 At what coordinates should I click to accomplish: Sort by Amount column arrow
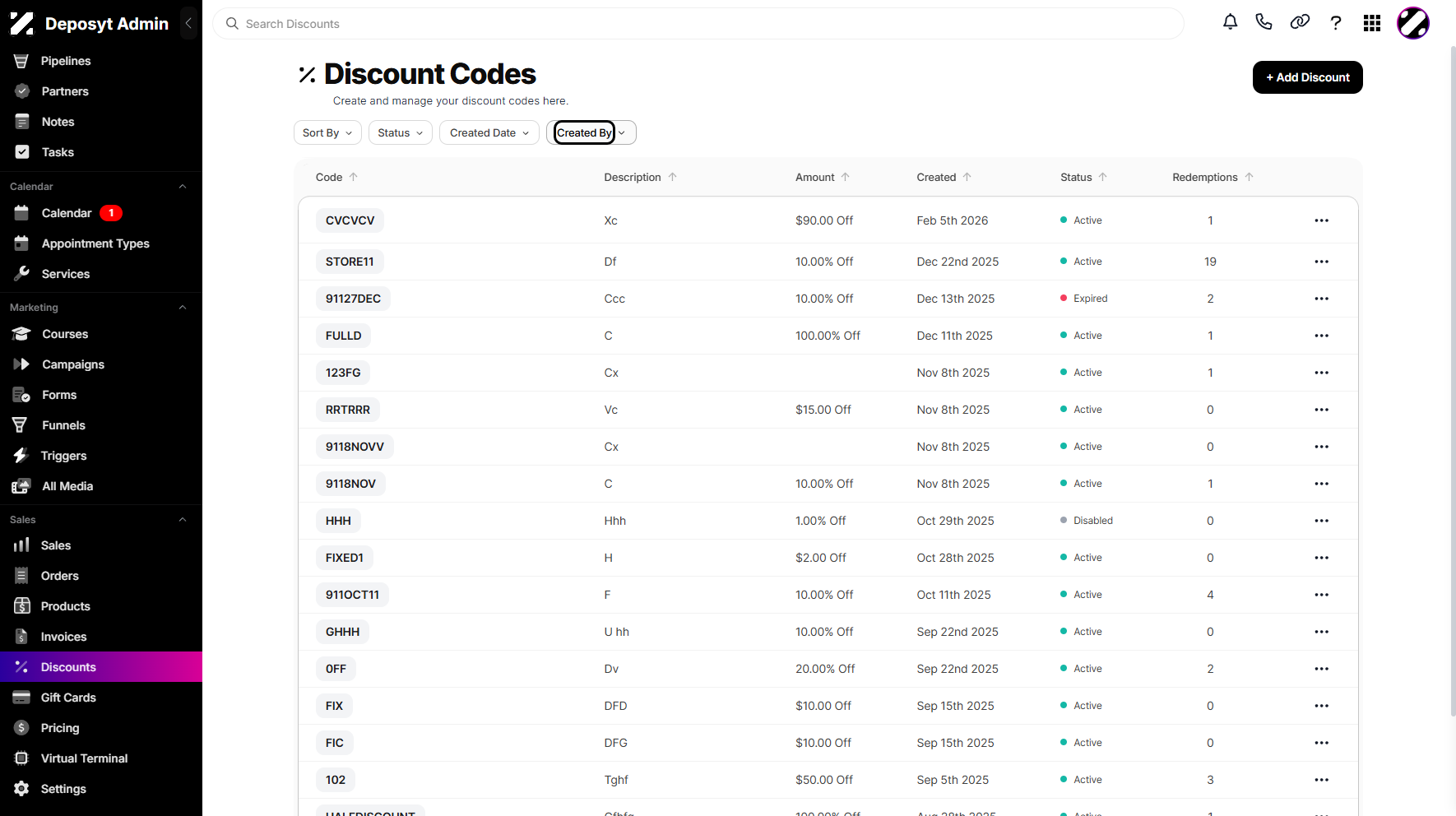pos(846,177)
